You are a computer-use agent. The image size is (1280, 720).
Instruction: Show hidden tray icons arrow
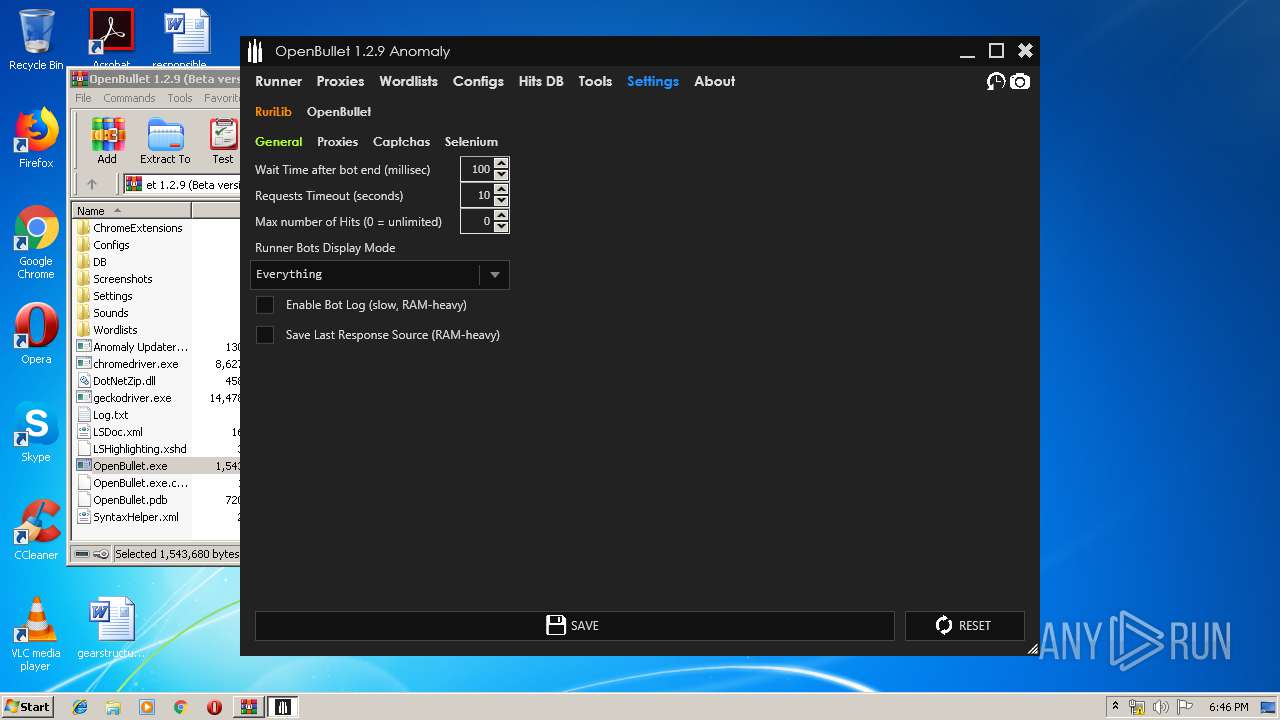point(1115,707)
